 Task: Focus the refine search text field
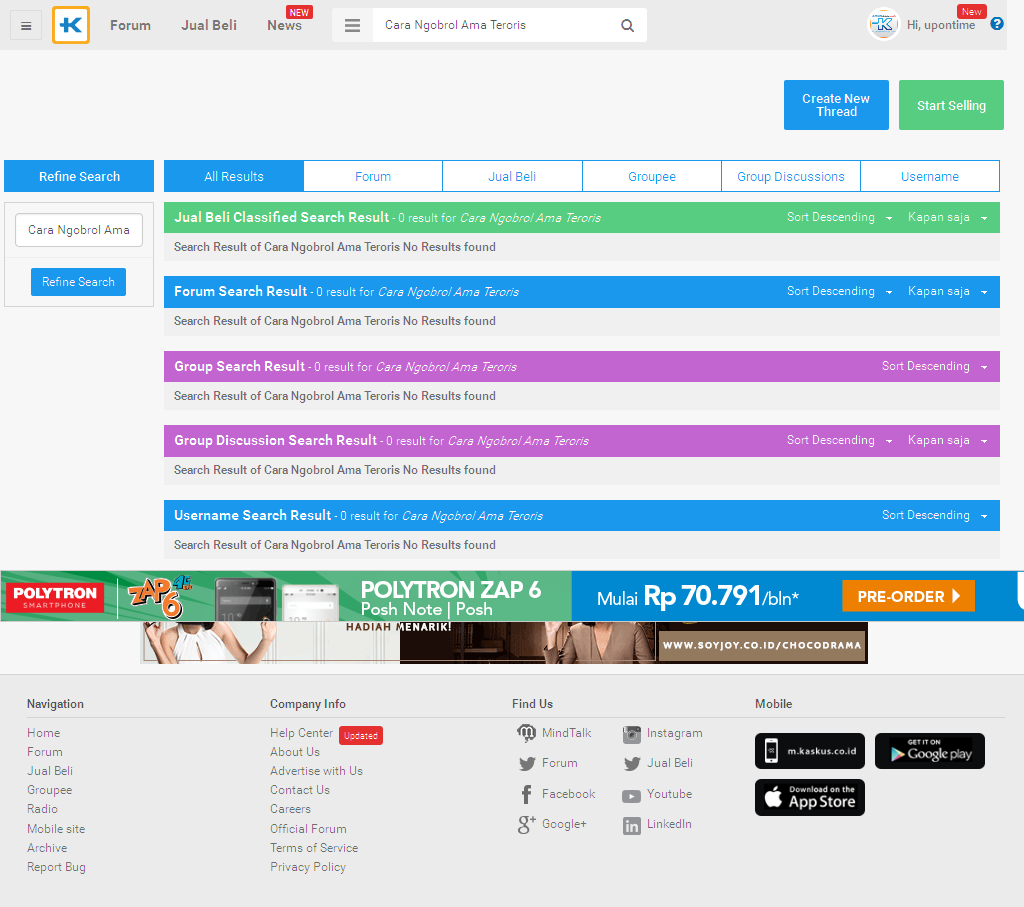[x=79, y=230]
